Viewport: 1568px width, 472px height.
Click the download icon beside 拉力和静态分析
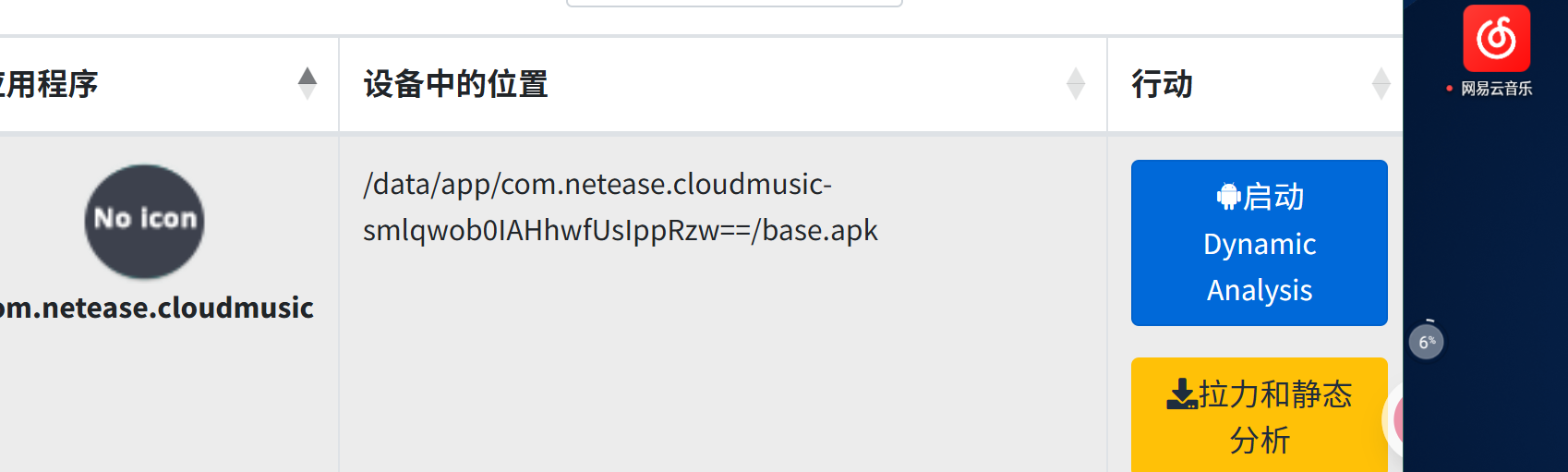click(x=1182, y=394)
